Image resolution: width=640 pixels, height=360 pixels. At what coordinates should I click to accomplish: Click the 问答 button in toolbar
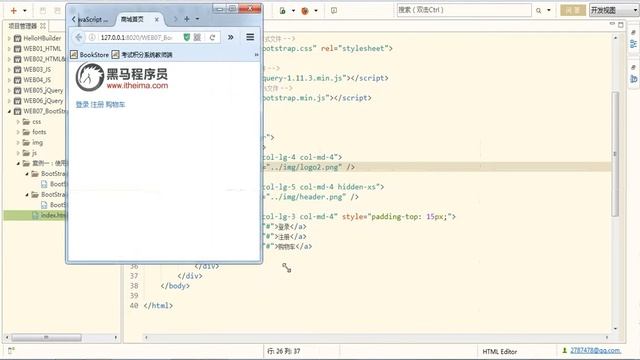coord(573,10)
